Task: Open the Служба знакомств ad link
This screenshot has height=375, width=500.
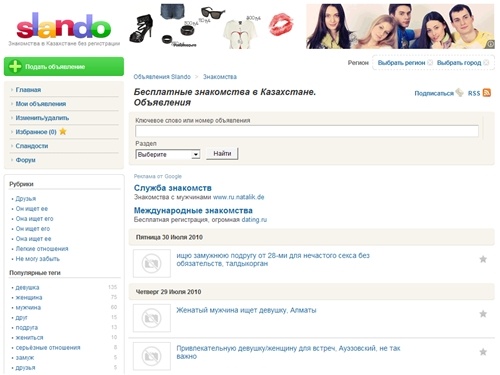Action: pyautogui.click(x=173, y=188)
